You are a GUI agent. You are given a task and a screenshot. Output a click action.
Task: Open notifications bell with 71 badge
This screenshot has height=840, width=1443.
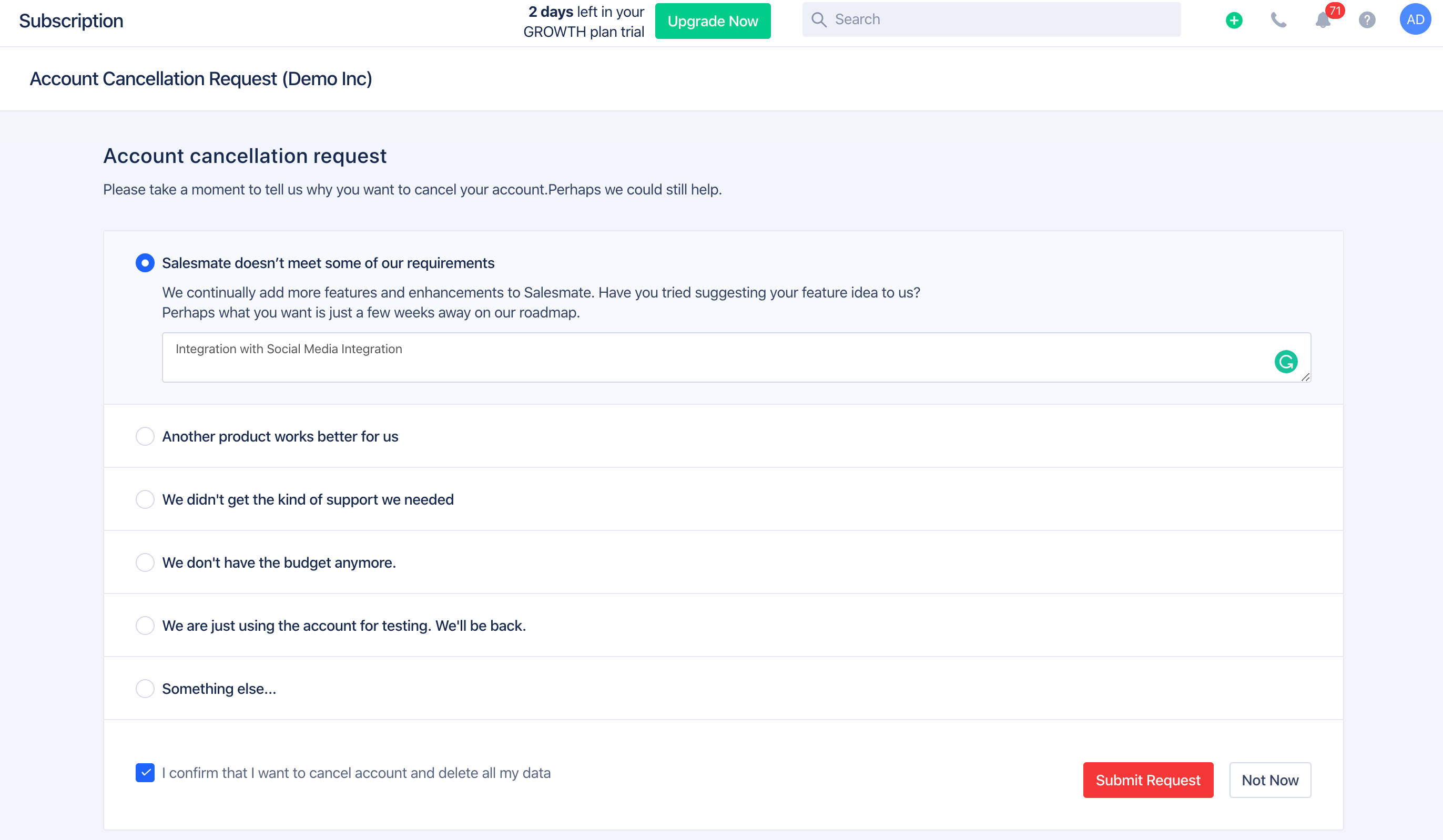click(x=1323, y=21)
